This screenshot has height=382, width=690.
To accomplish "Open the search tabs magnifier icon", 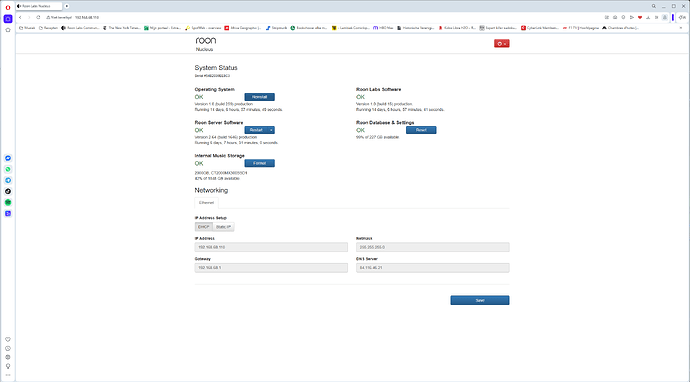I will pyautogui.click(x=653, y=6).
